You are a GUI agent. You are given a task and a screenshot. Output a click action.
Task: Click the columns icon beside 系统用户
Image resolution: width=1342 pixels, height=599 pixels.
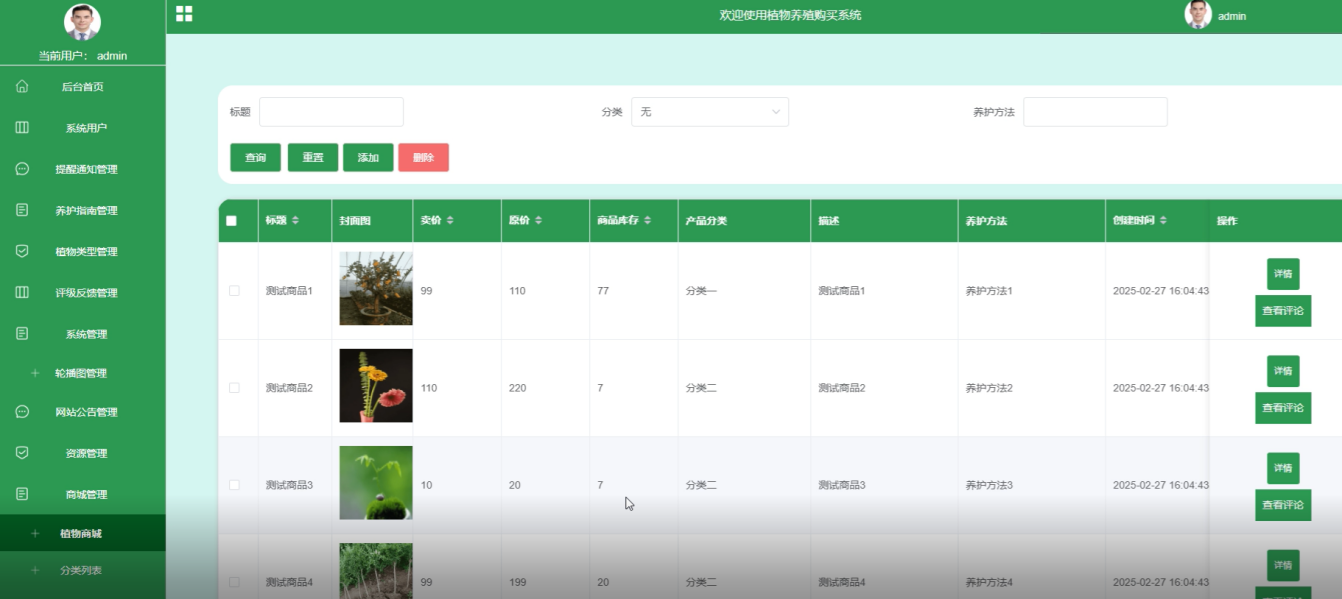[x=22, y=128]
